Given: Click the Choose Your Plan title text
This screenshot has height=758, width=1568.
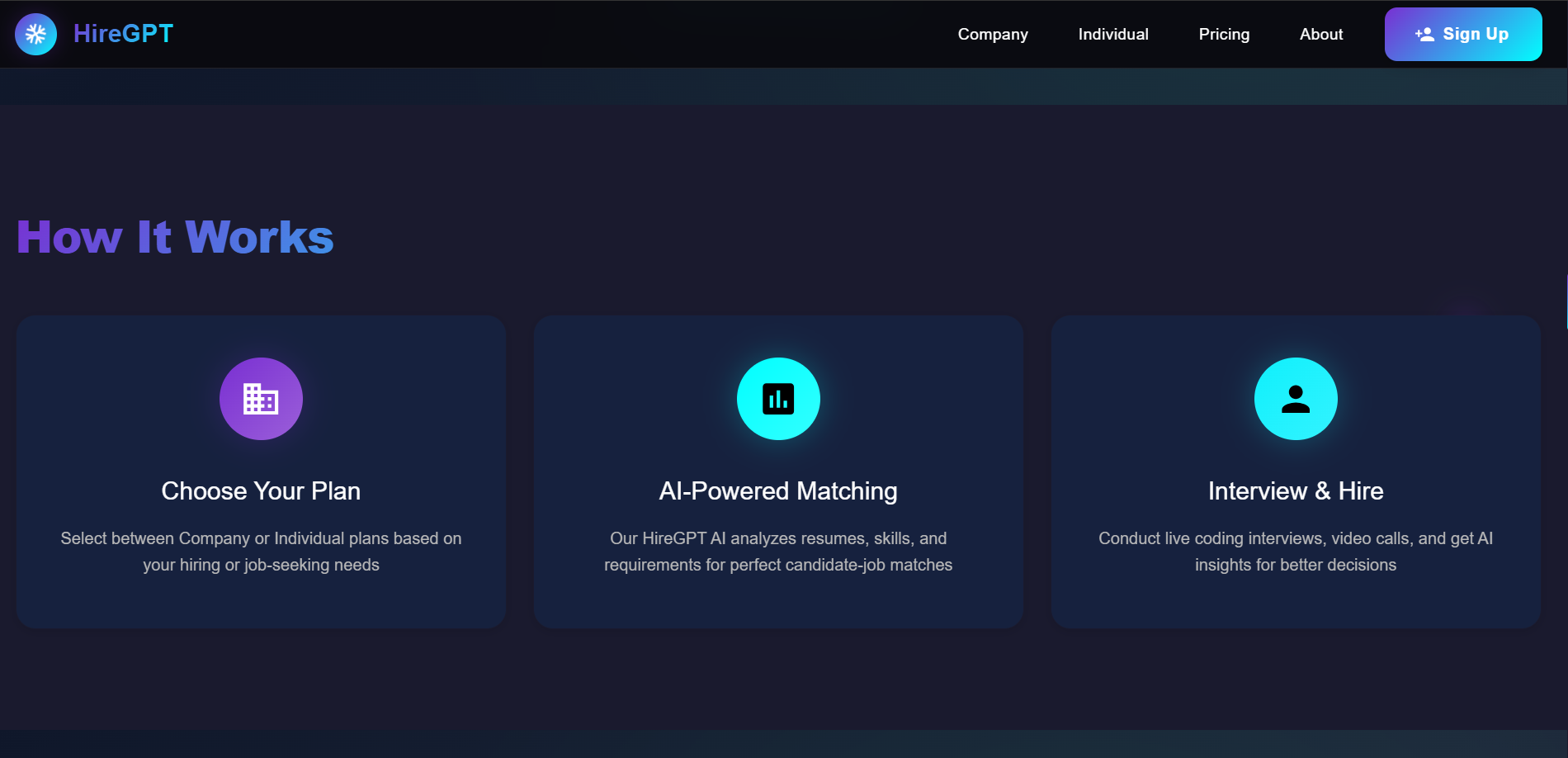Looking at the screenshot, I should [x=261, y=490].
